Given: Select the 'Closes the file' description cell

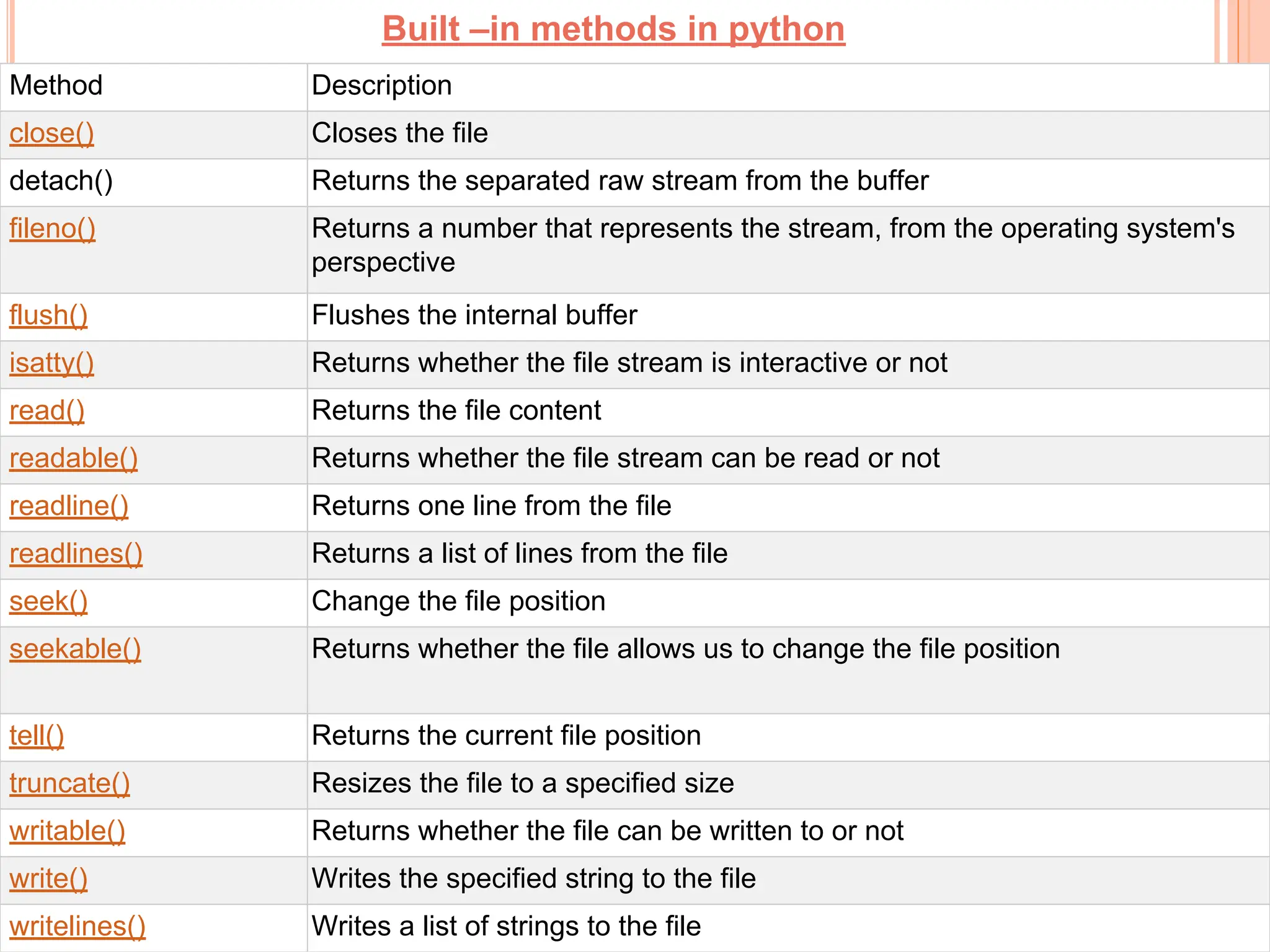Looking at the screenshot, I should point(400,134).
